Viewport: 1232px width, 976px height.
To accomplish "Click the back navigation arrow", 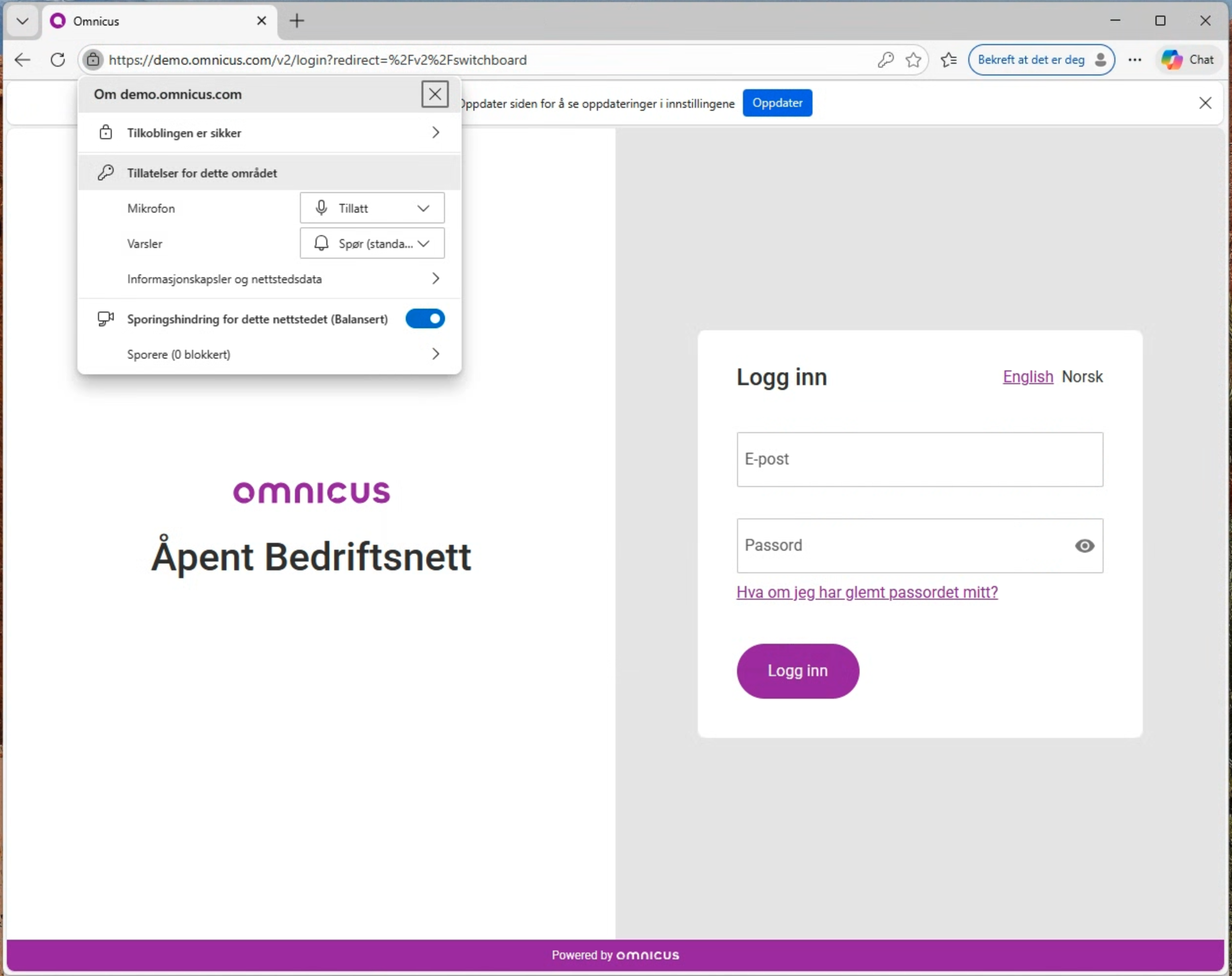I will point(22,59).
